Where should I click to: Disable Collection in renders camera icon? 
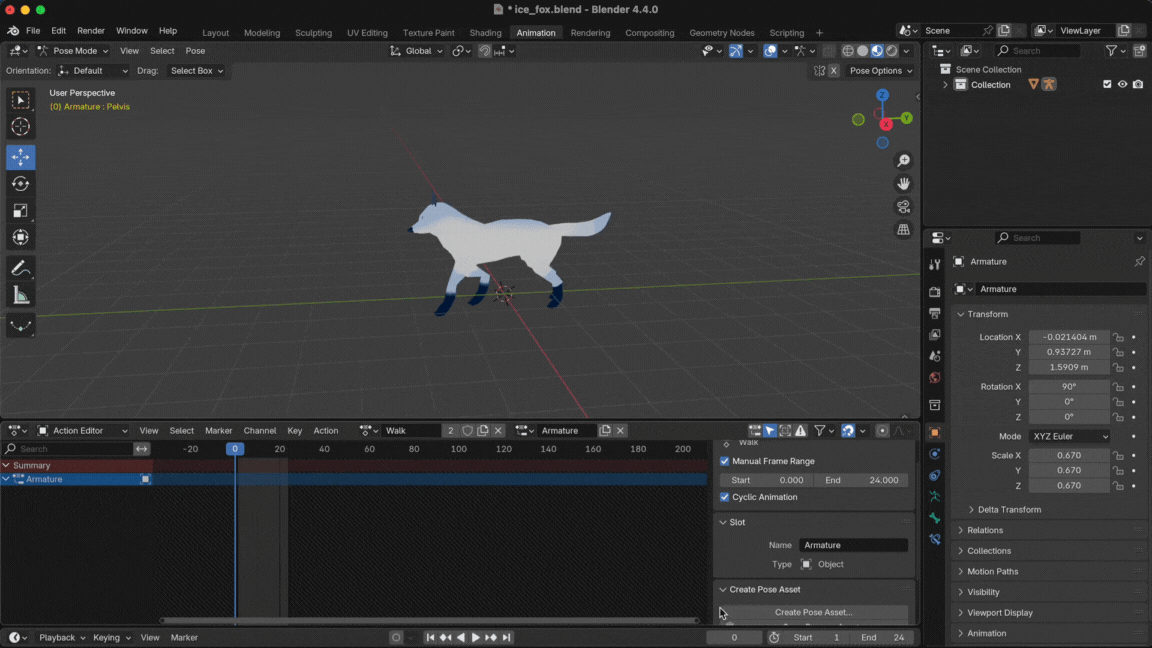point(1137,84)
